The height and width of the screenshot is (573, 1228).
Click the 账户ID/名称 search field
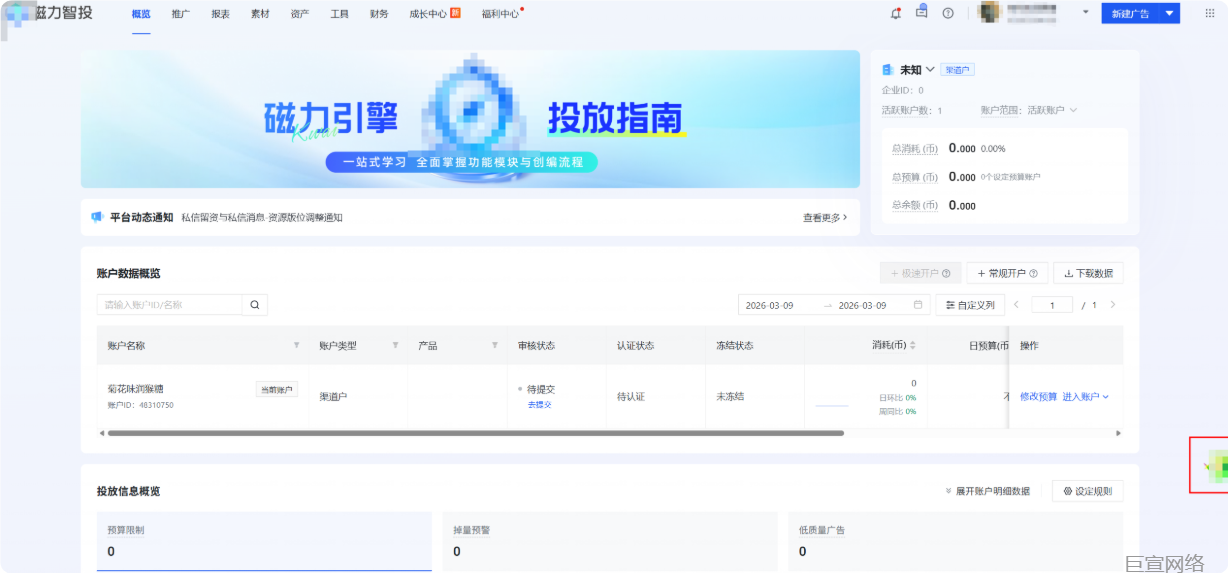[169, 305]
